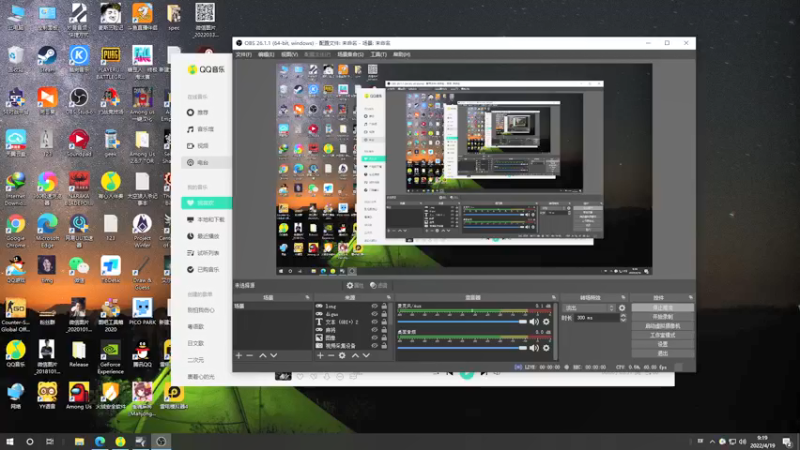This screenshot has height=450, width=800.
Task: Hide the long source with its eye icon
Action: pyautogui.click(x=374, y=306)
